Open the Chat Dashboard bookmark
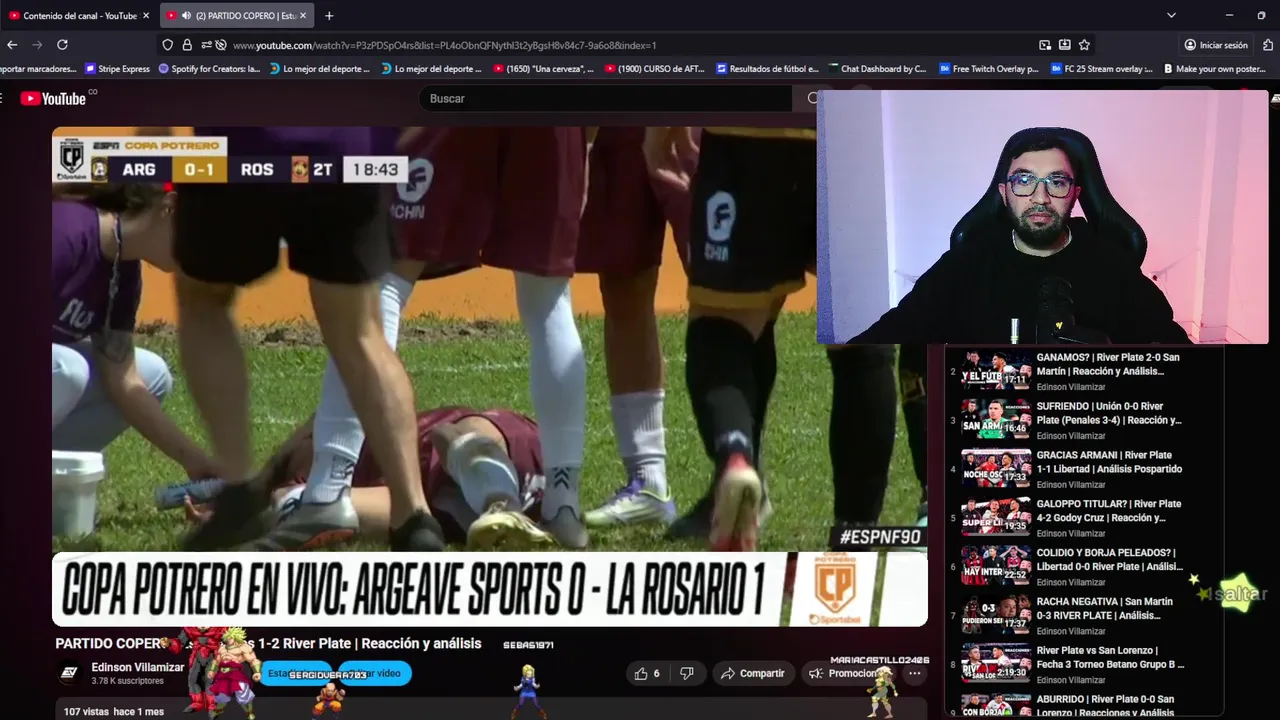 [x=879, y=69]
